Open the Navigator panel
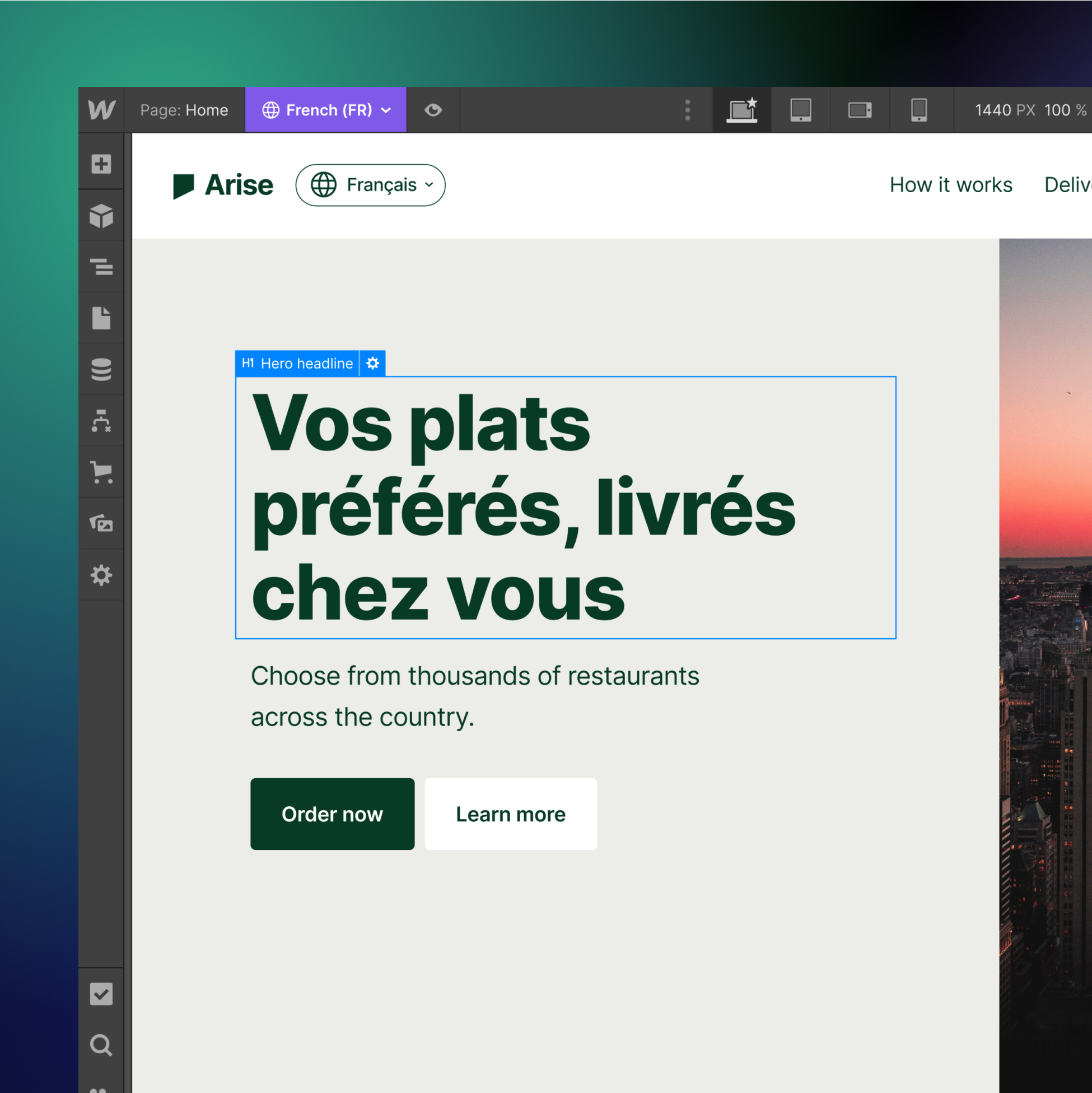Viewport: 1092px width, 1093px height. (101, 267)
